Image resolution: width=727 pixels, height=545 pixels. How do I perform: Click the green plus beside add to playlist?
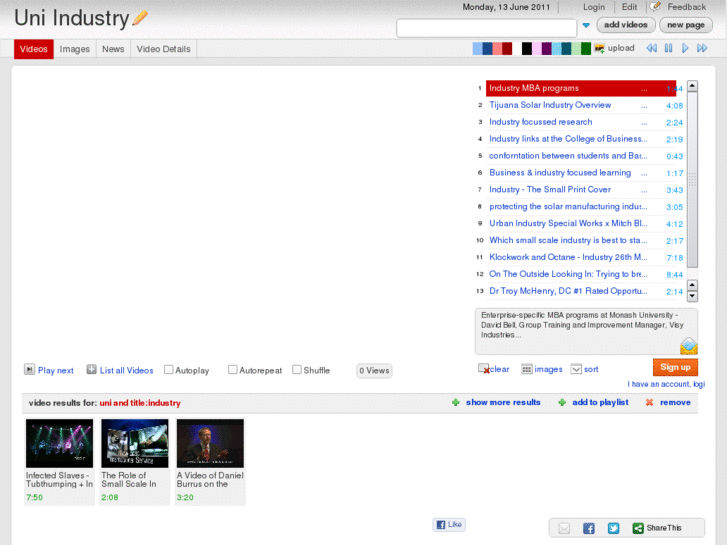pos(562,403)
